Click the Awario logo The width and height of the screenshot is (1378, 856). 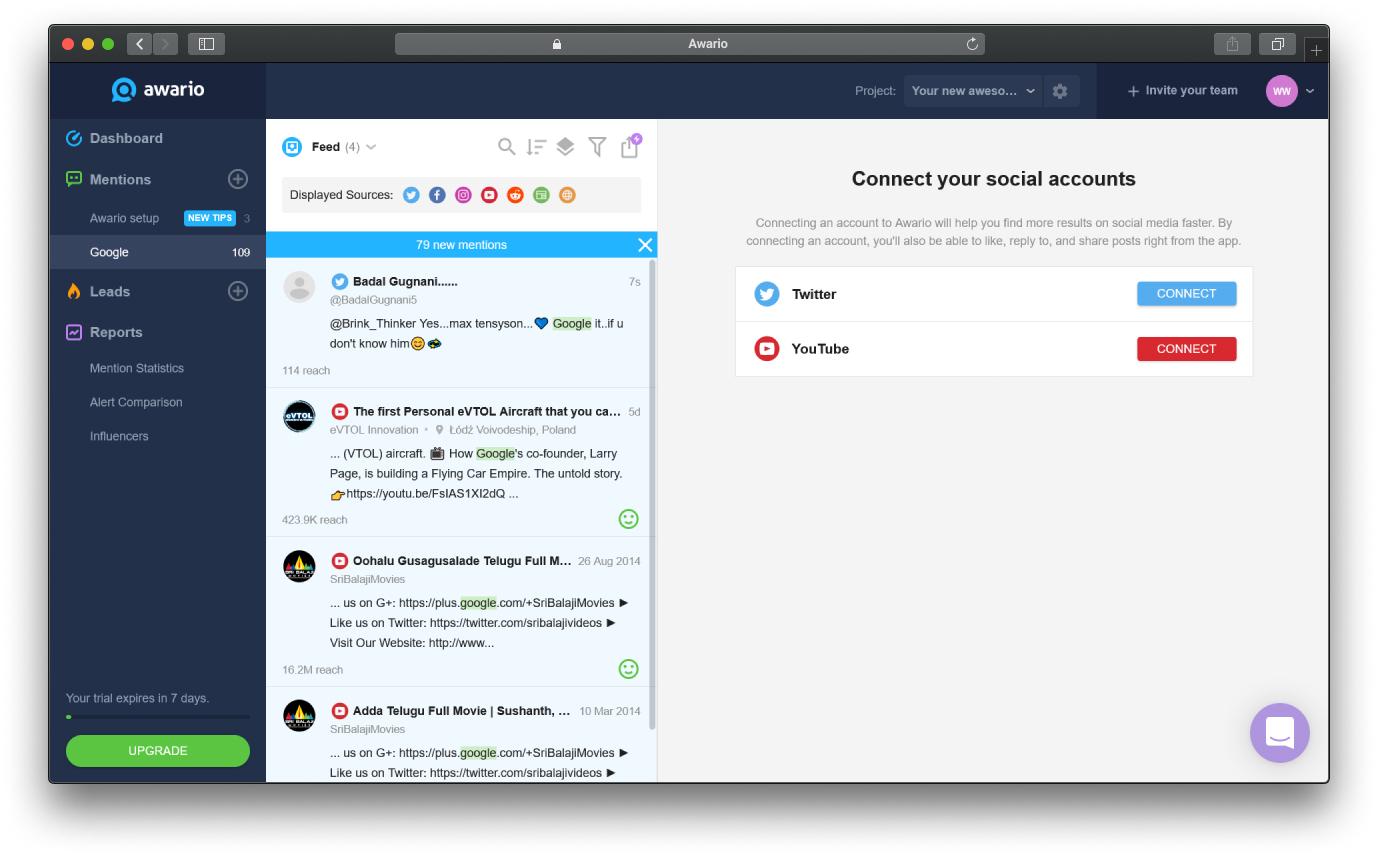pyautogui.click(x=158, y=90)
